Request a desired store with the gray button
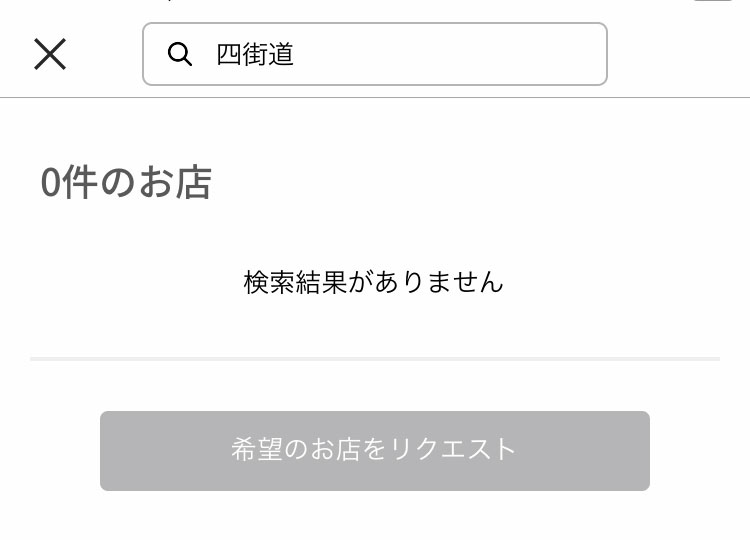 375,451
